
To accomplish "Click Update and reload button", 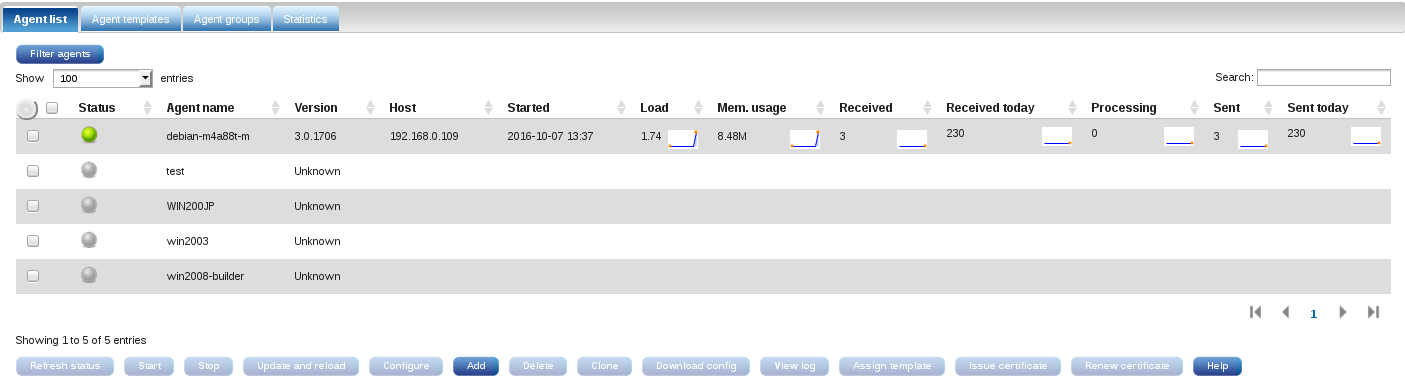I will click(302, 366).
